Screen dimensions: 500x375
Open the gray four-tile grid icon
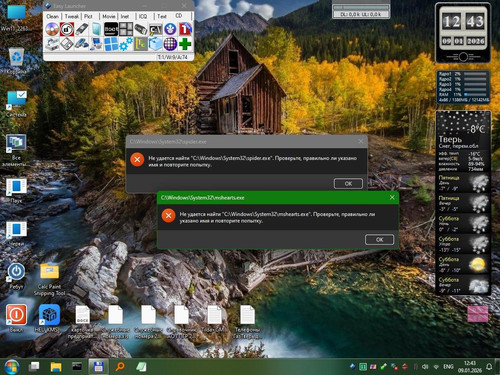tap(126, 29)
